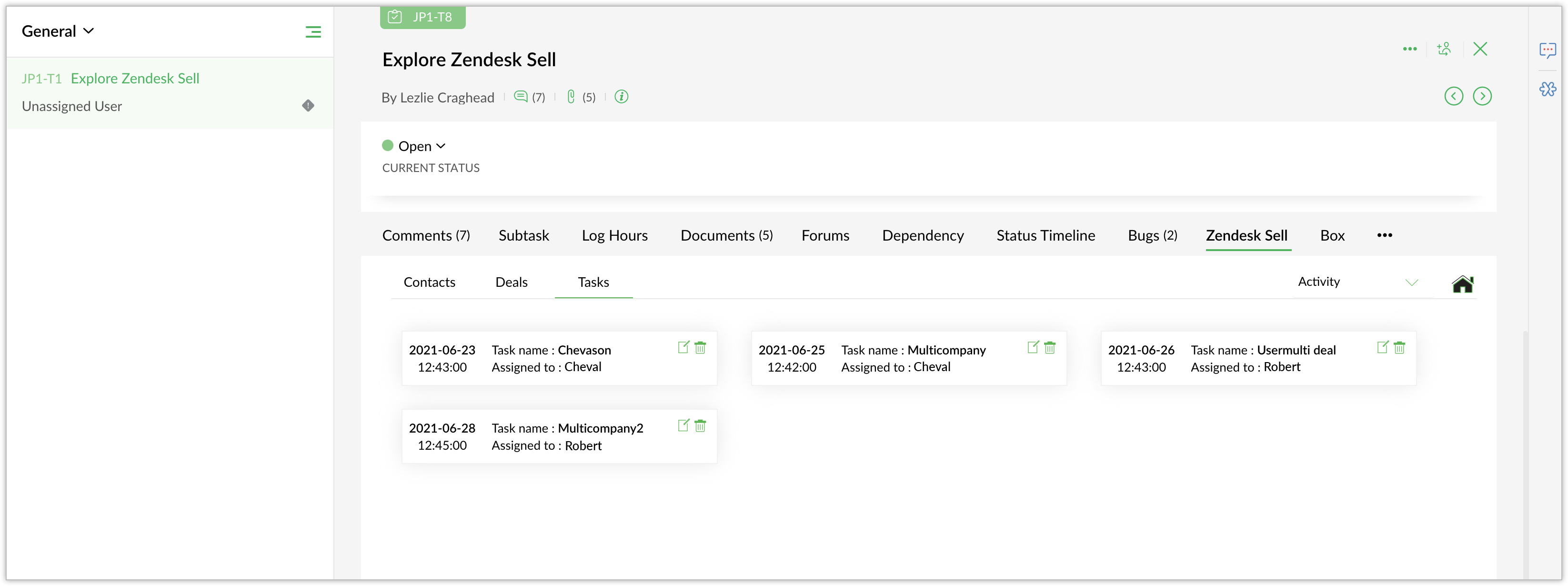Click the home icon in Zendesk Sell panel

tap(1462, 284)
